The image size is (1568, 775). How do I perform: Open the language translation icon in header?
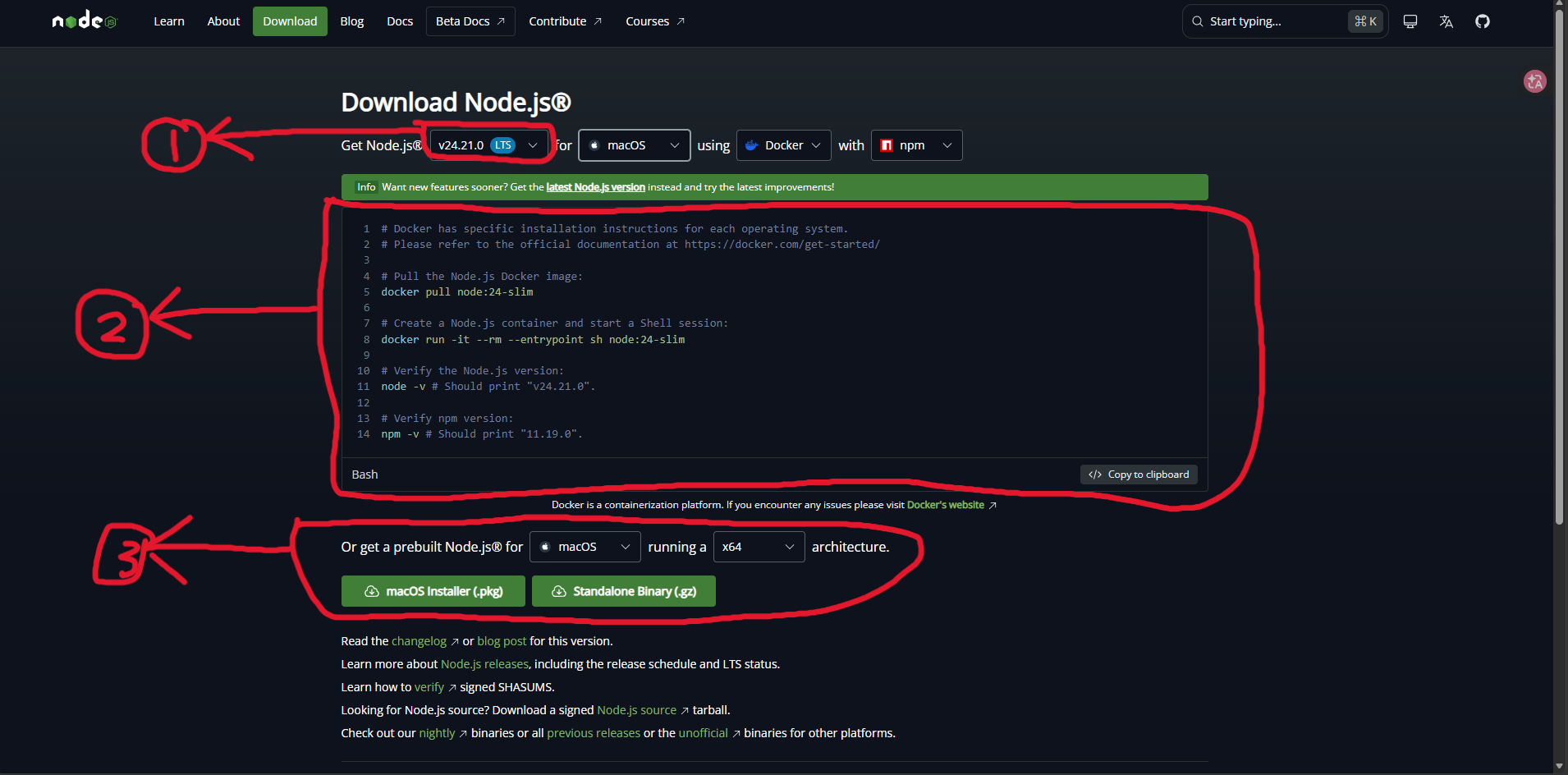1446,21
